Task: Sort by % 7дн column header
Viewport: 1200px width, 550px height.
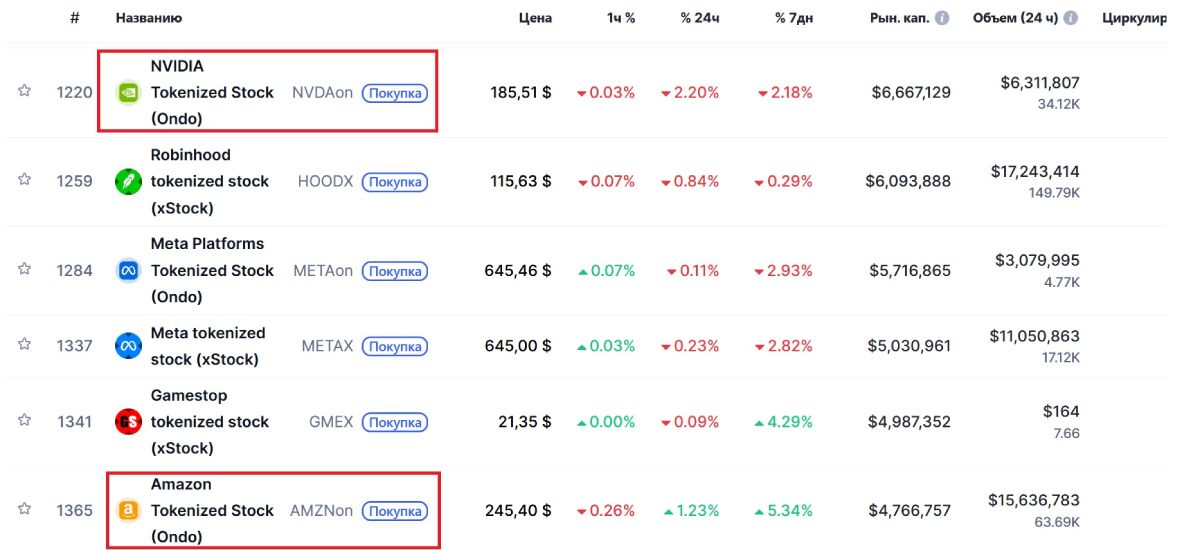Action: click(794, 18)
